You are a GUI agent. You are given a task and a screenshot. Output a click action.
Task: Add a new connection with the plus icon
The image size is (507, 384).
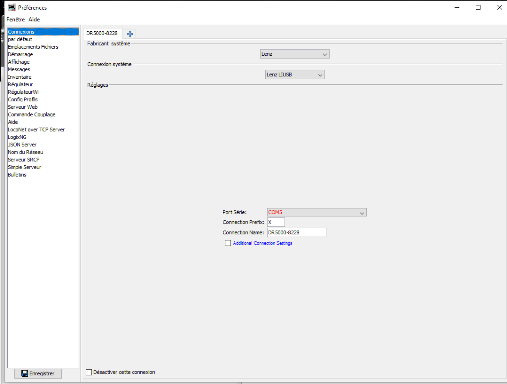[x=130, y=34]
